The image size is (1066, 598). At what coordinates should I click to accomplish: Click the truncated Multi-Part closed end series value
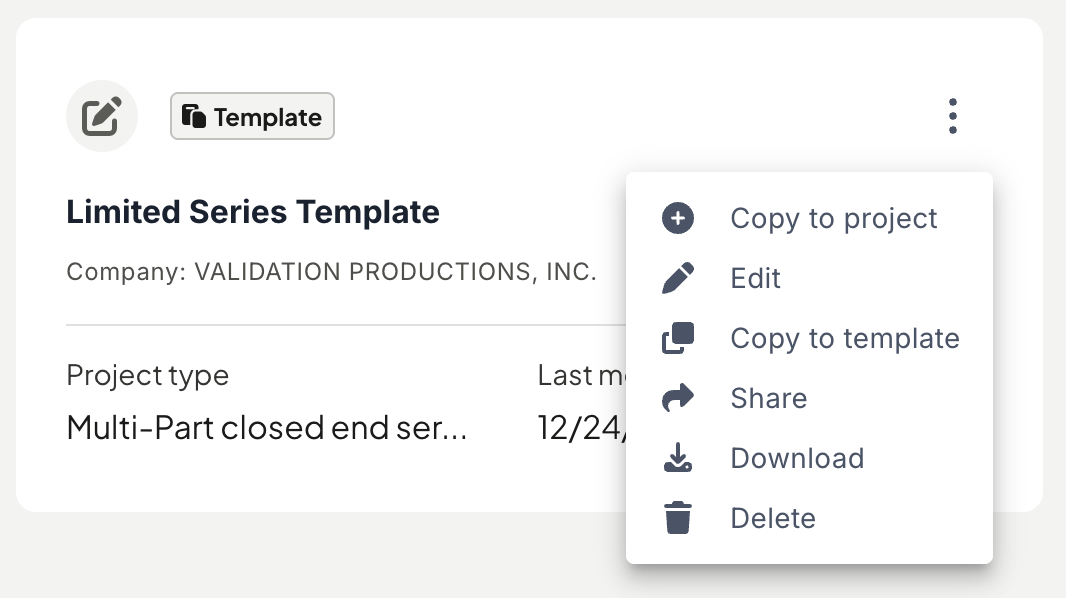[x=266, y=428]
